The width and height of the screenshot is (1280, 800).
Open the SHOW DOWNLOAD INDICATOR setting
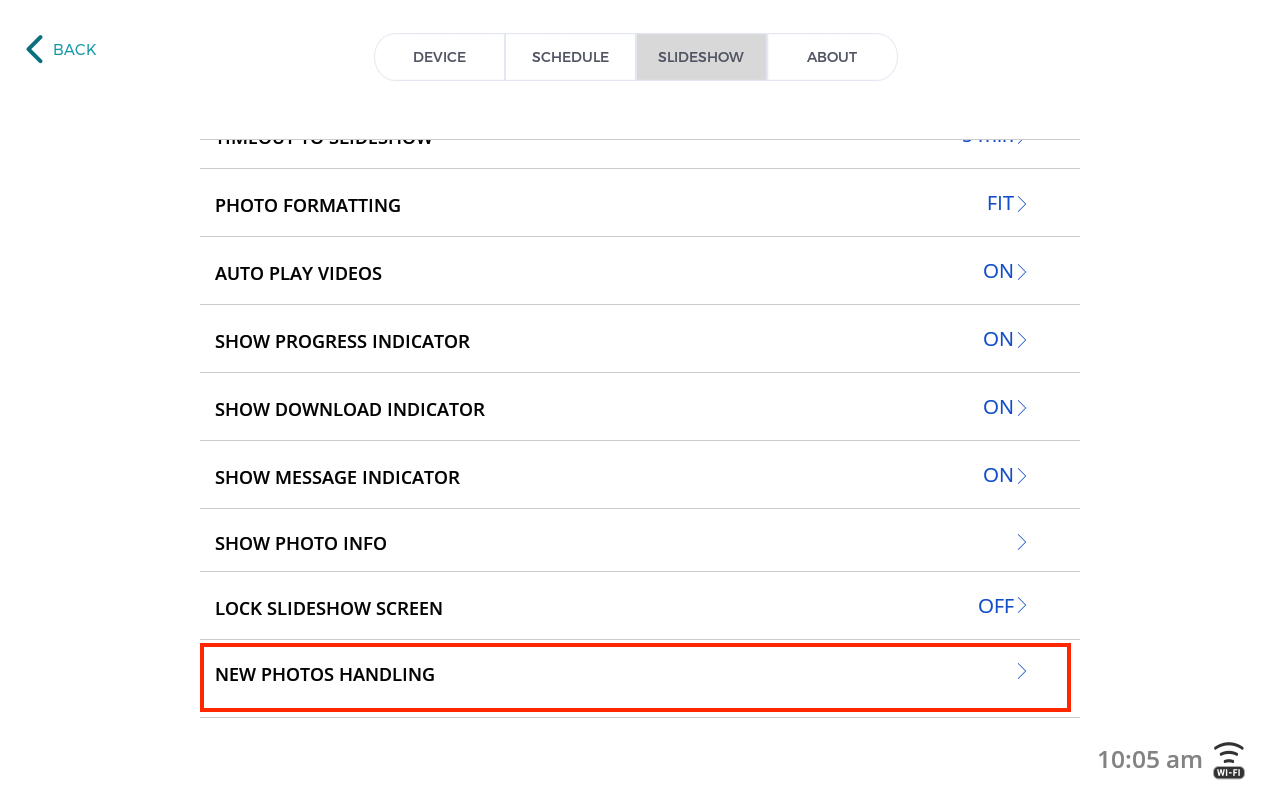coord(640,407)
